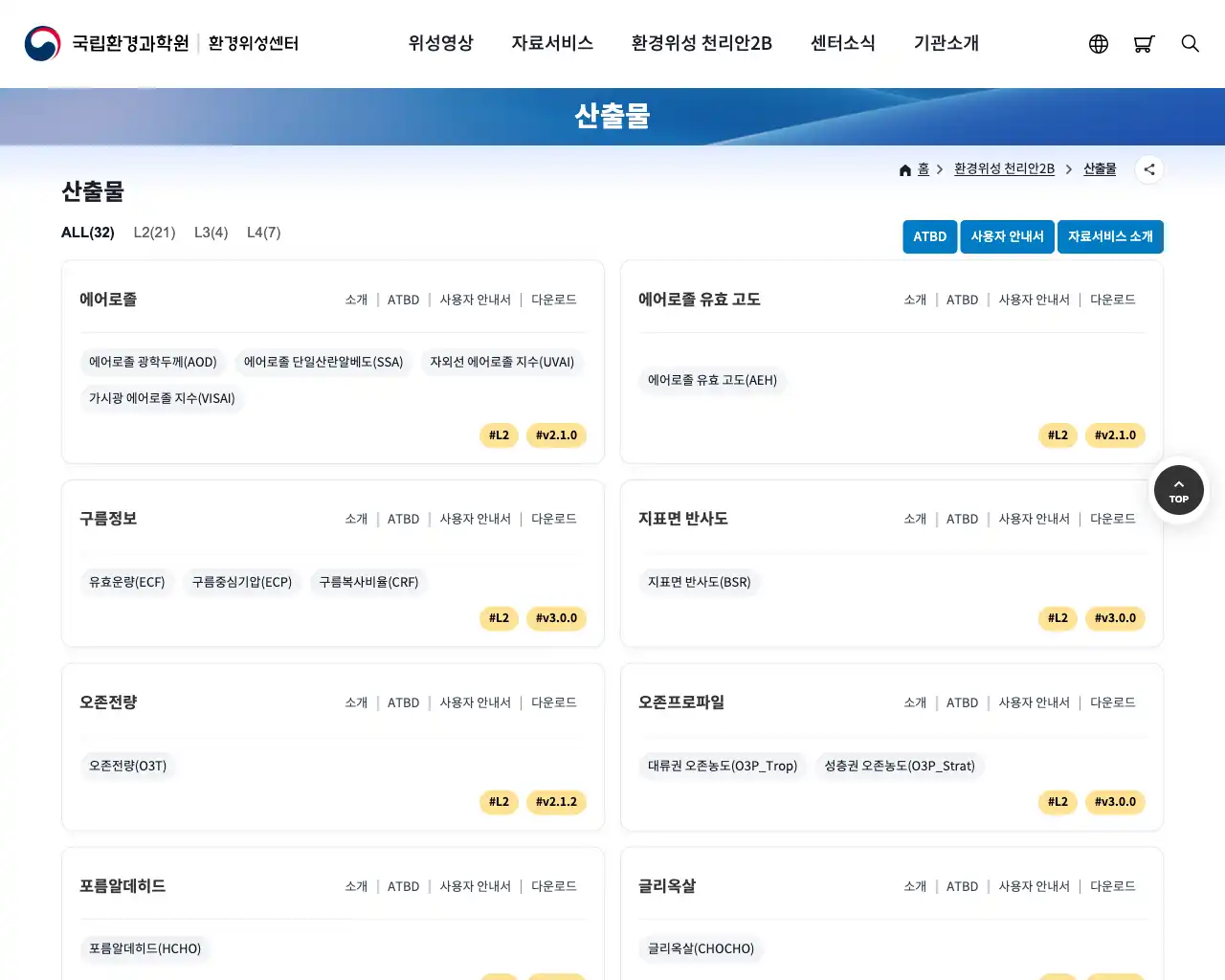Select the 에어로졸 단일산란알베도(SSA) chip

[323, 362]
